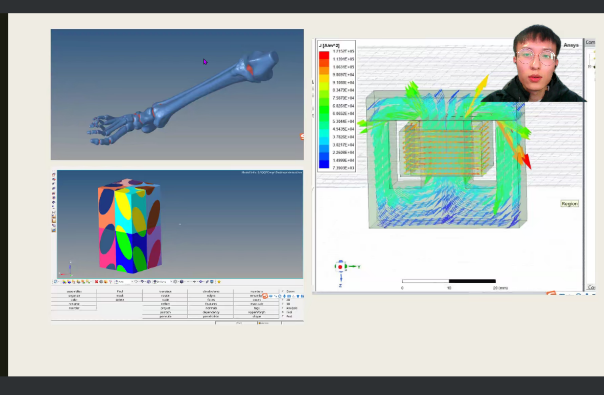Viewport: 604px width, 395px height.
Task: Select the Post page radio button
Action: coord(282,316)
